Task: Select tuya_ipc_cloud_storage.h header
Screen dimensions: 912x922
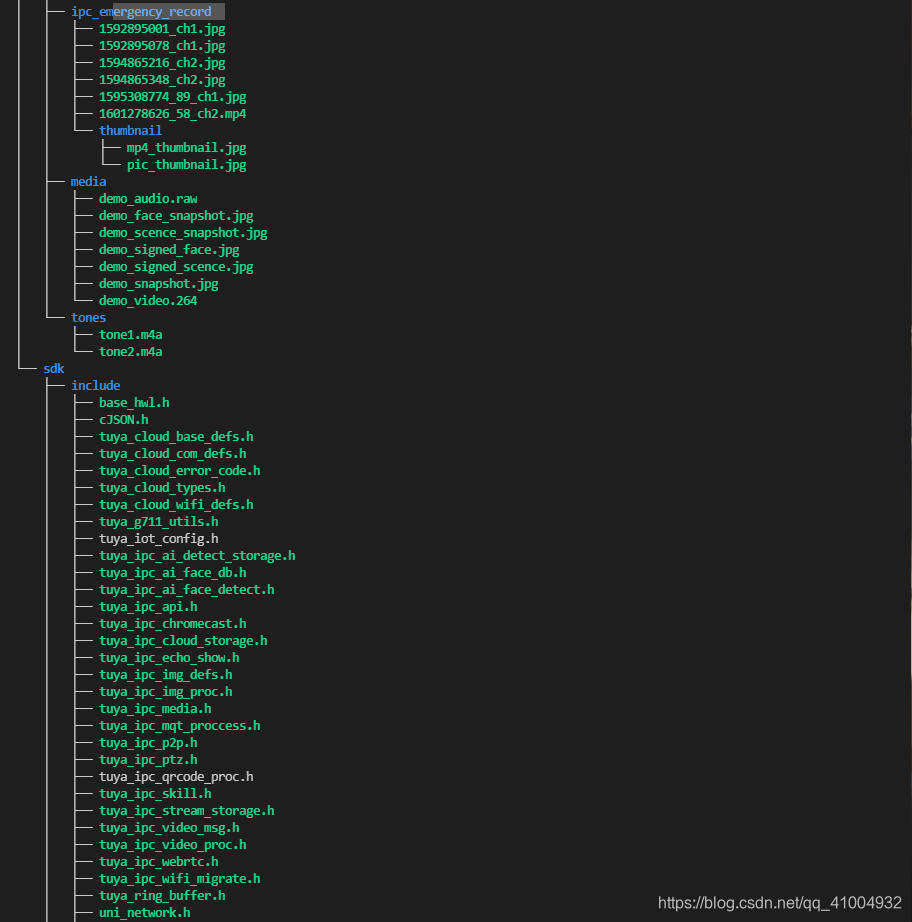Action: click(x=183, y=640)
